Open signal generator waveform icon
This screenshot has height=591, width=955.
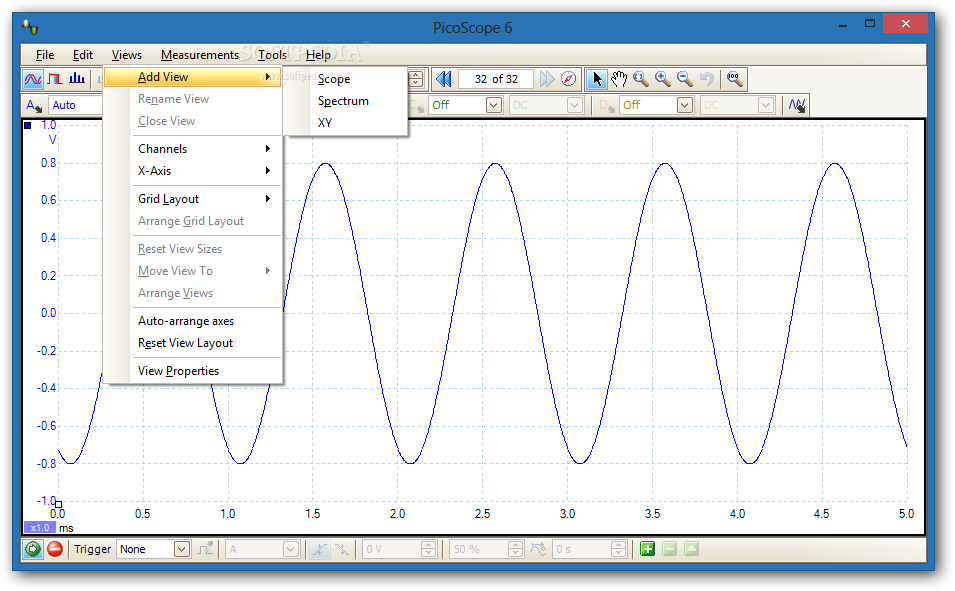point(797,105)
